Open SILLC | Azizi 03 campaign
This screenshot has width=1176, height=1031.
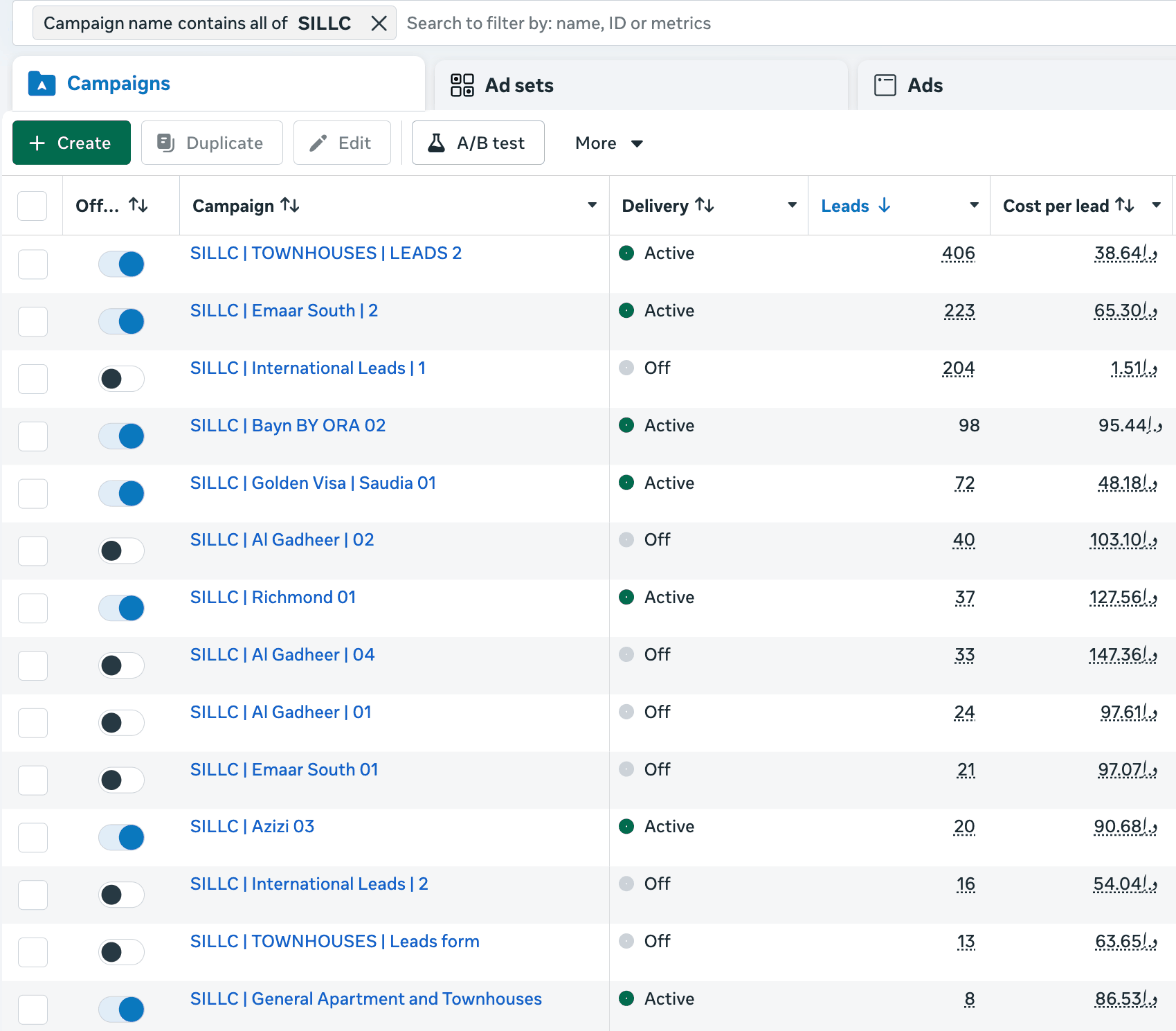252,826
